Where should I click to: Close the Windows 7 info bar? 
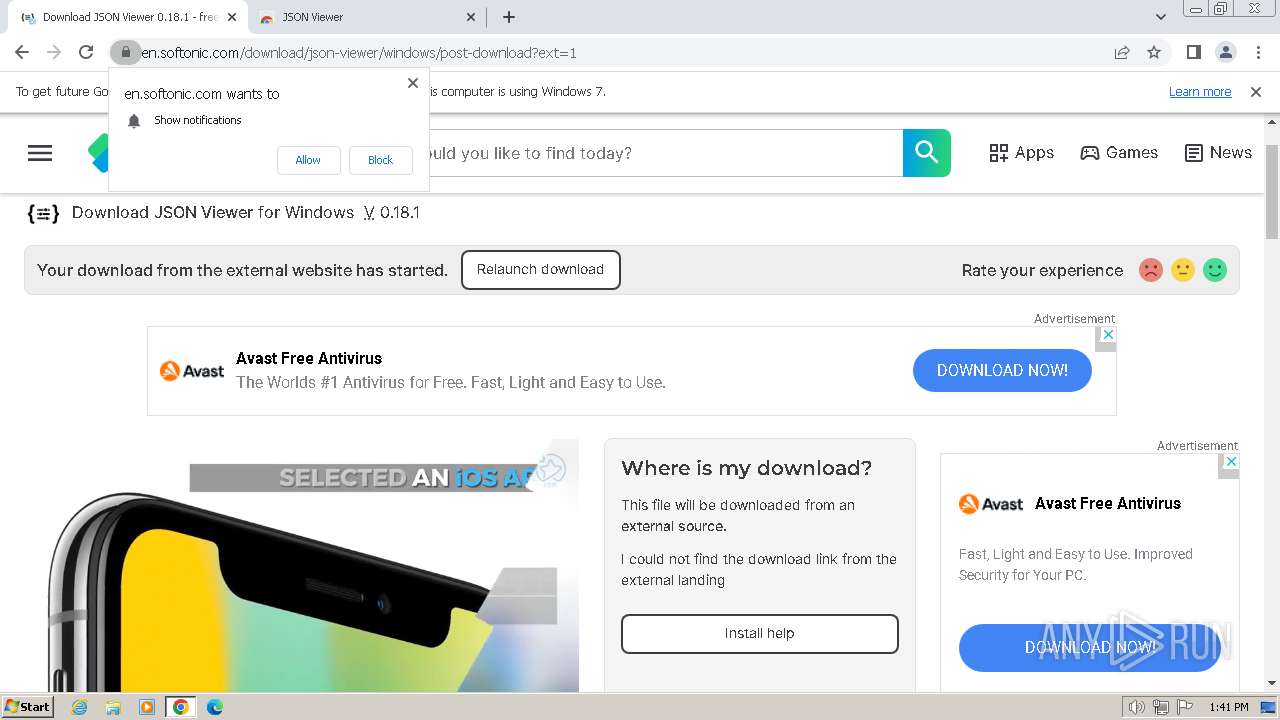(x=1256, y=92)
